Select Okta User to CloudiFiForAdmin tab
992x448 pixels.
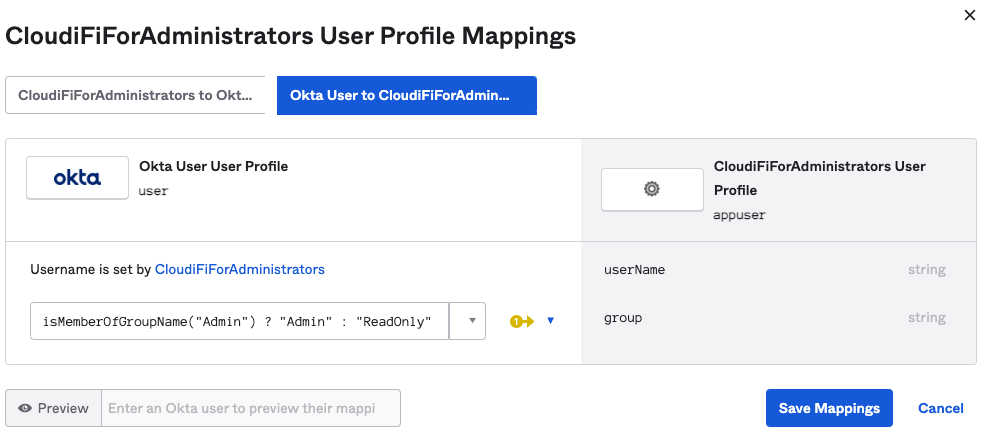[x=407, y=96]
